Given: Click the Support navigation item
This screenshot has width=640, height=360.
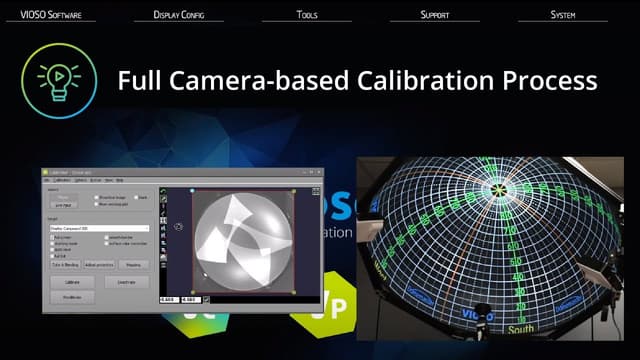Looking at the screenshot, I should pyautogui.click(x=435, y=15).
